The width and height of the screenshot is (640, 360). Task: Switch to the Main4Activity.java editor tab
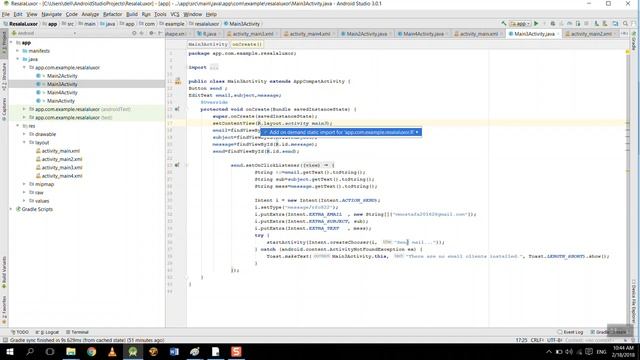pos(423,33)
